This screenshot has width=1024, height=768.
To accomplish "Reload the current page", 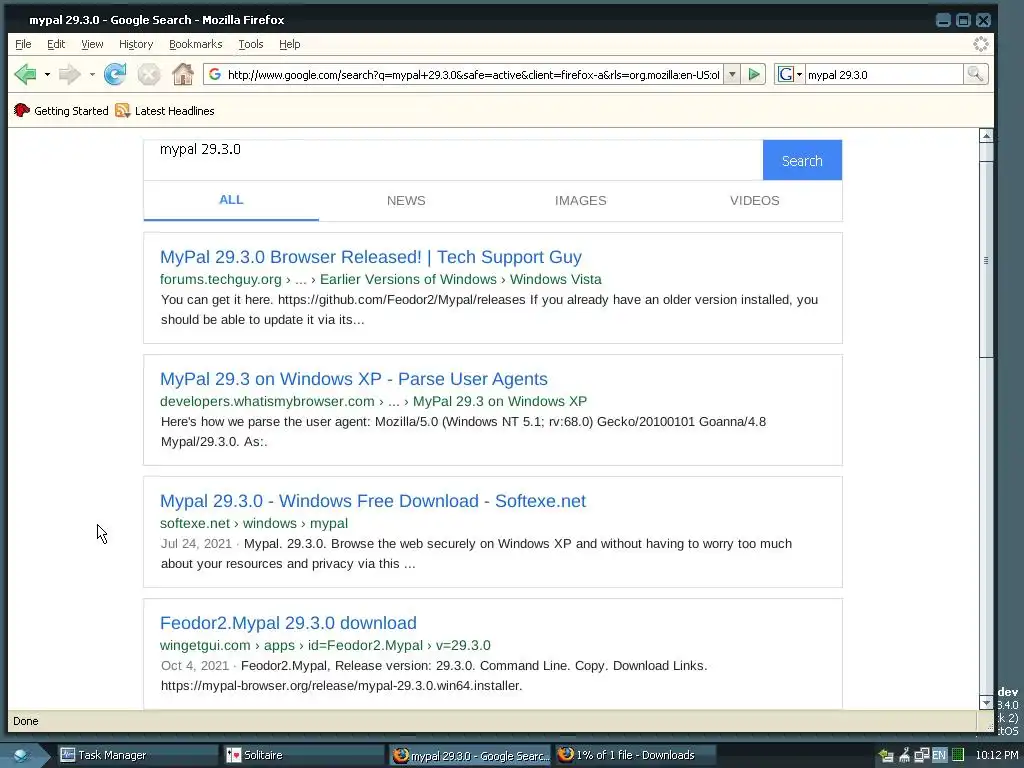I will point(115,74).
